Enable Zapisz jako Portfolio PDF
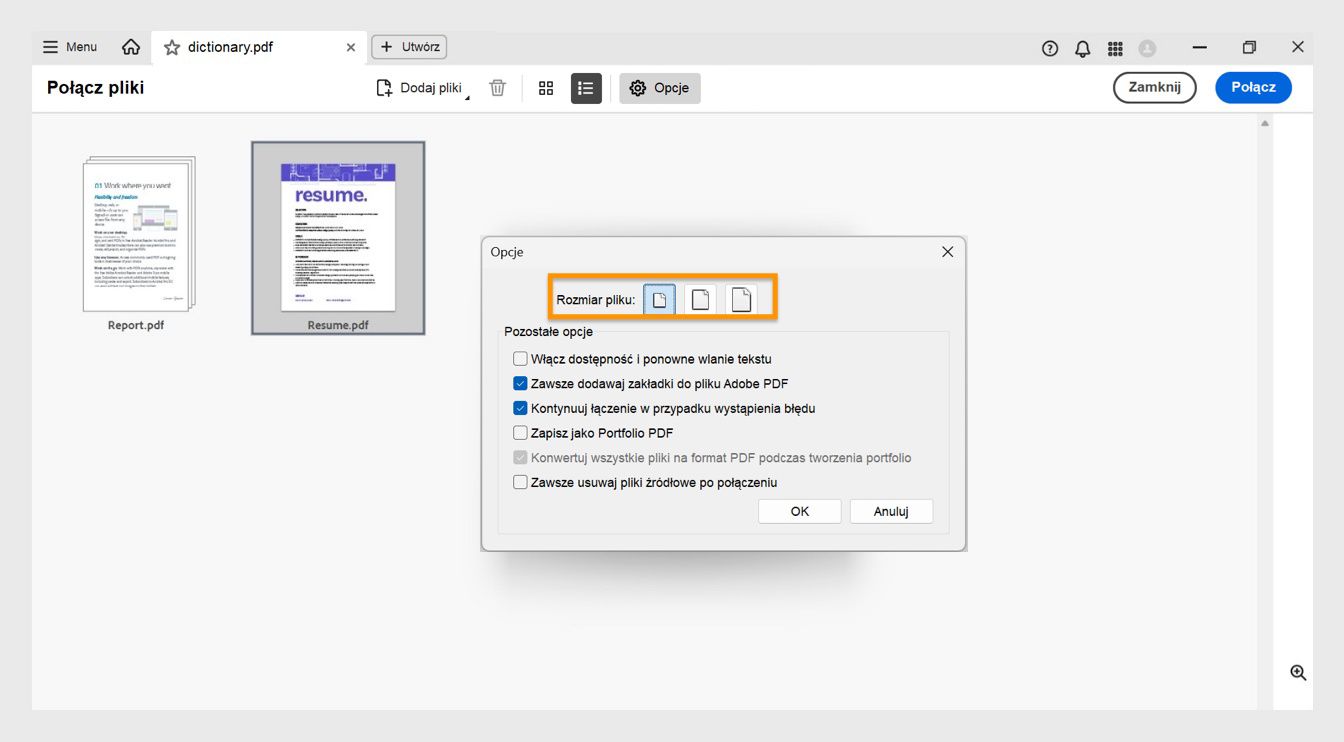 click(520, 433)
